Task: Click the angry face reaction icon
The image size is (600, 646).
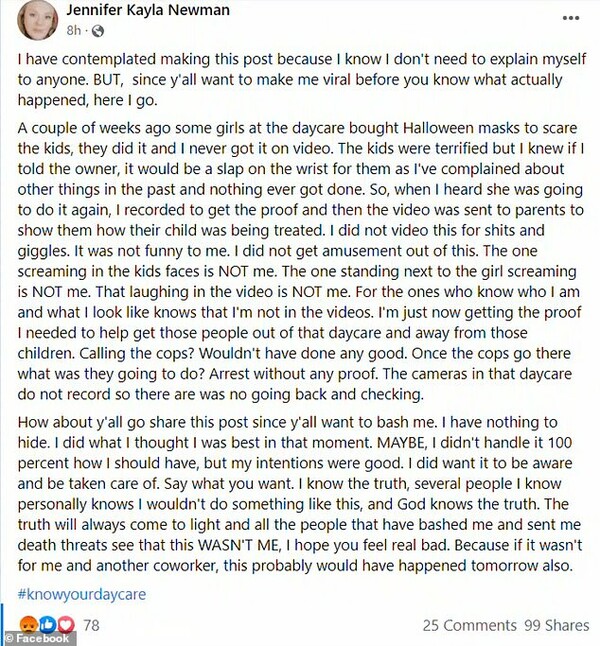Action: coord(28,625)
